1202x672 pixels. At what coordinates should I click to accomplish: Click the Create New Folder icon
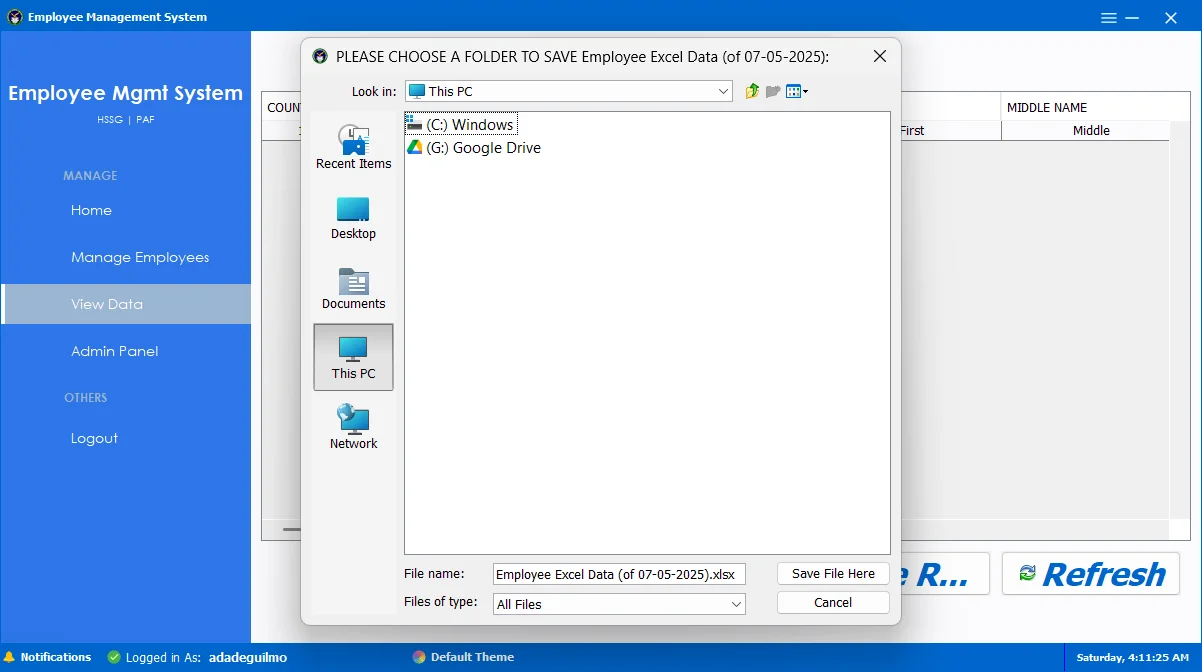[x=773, y=91]
